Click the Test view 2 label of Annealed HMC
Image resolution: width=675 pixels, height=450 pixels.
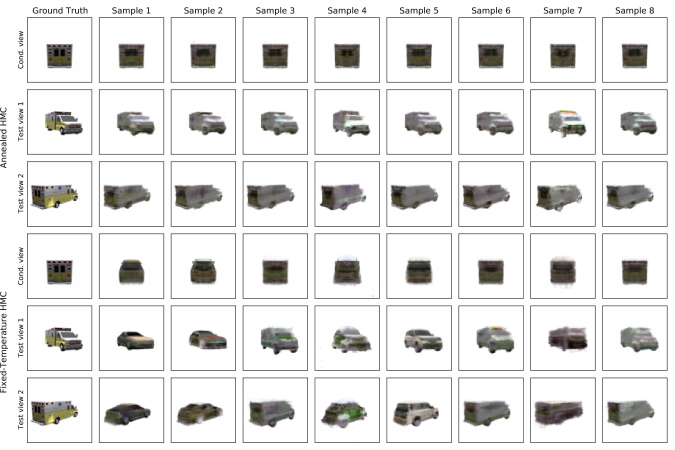21,194
